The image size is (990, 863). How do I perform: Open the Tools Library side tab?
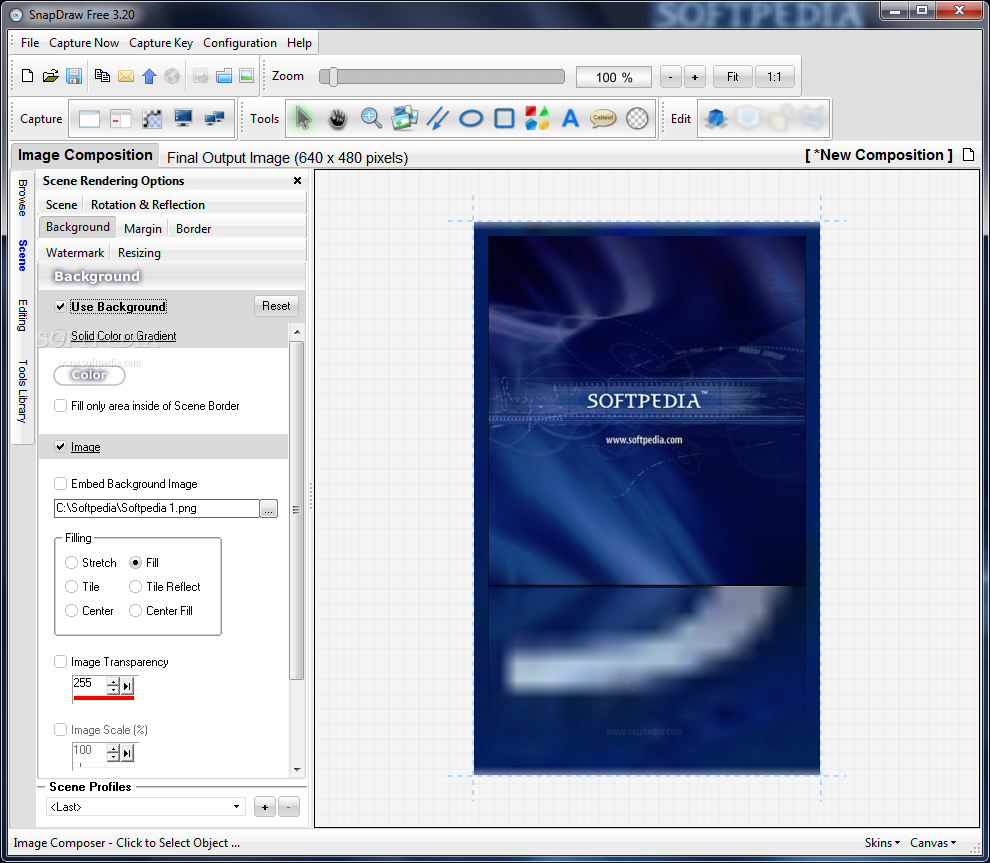23,391
